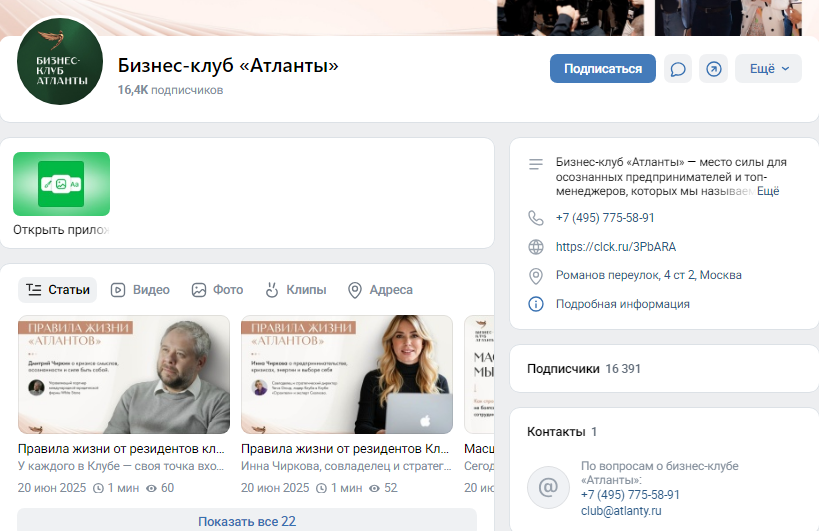Subscribe with the Подписаться button
The height and width of the screenshot is (531, 819).
click(x=603, y=68)
